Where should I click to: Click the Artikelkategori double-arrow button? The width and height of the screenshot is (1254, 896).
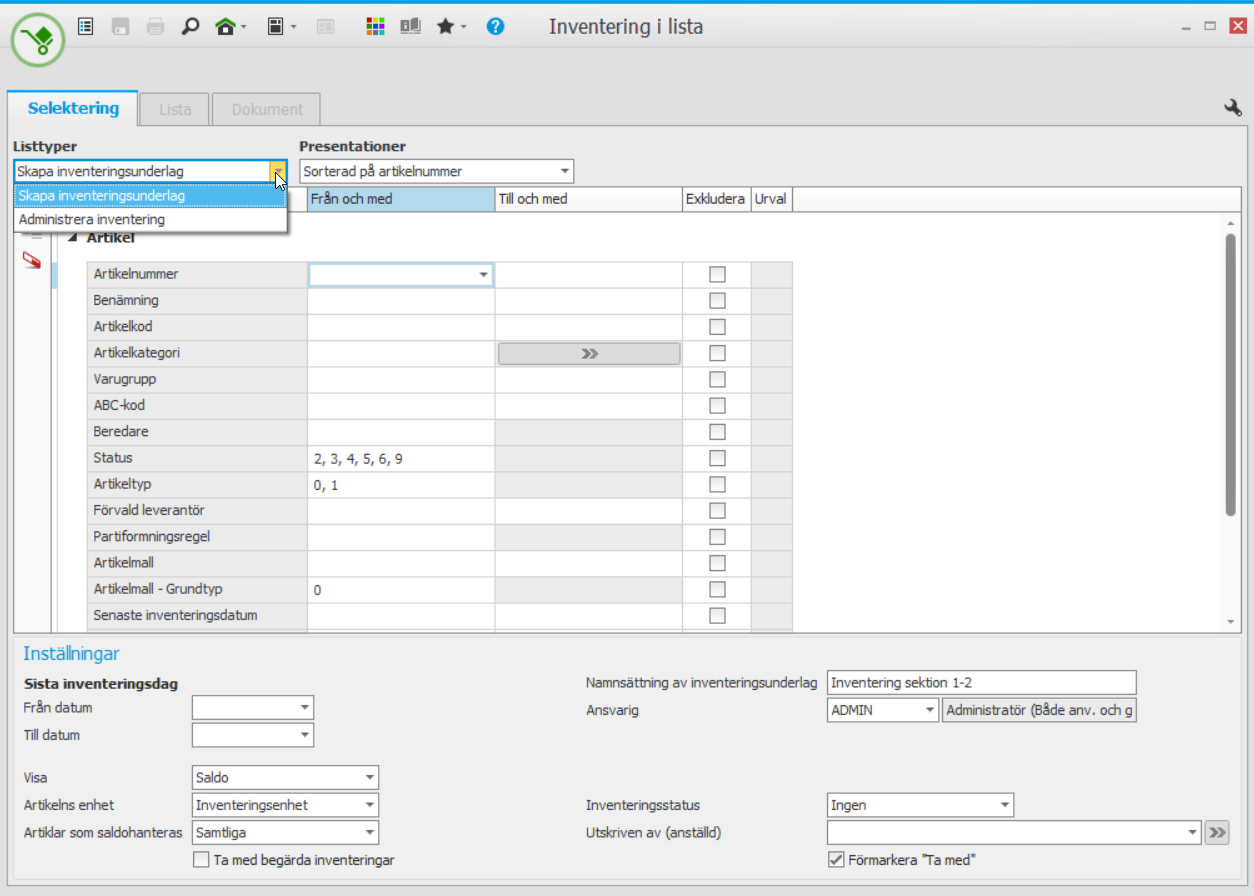point(589,353)
